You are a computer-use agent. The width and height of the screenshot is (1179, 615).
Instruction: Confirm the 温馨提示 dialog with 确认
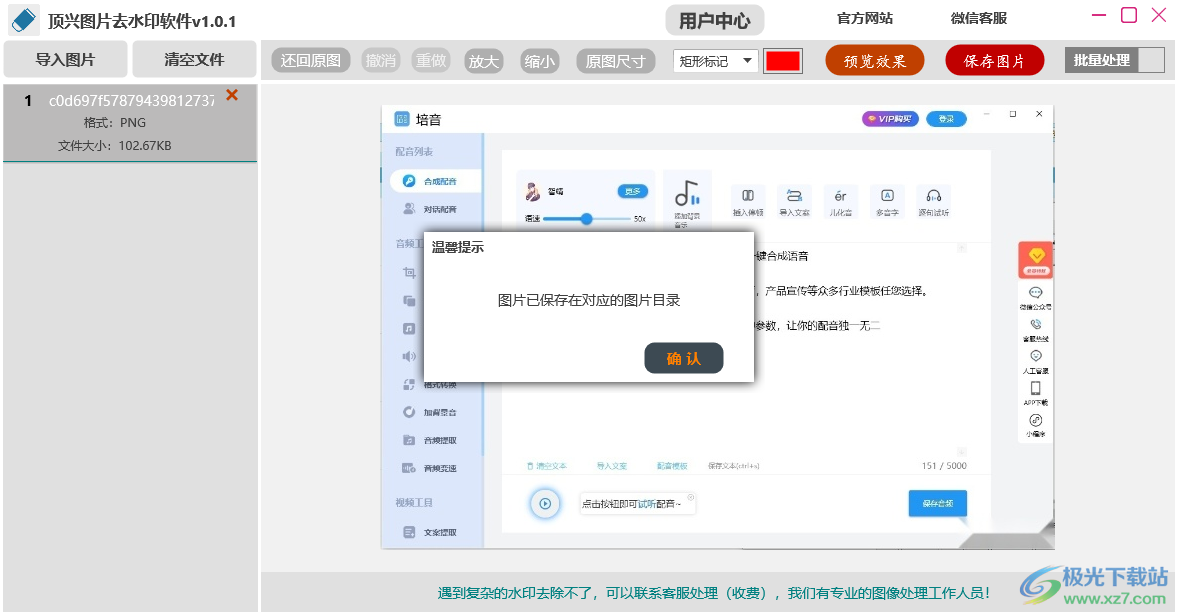pyautogui.click(x=683, y=358)
